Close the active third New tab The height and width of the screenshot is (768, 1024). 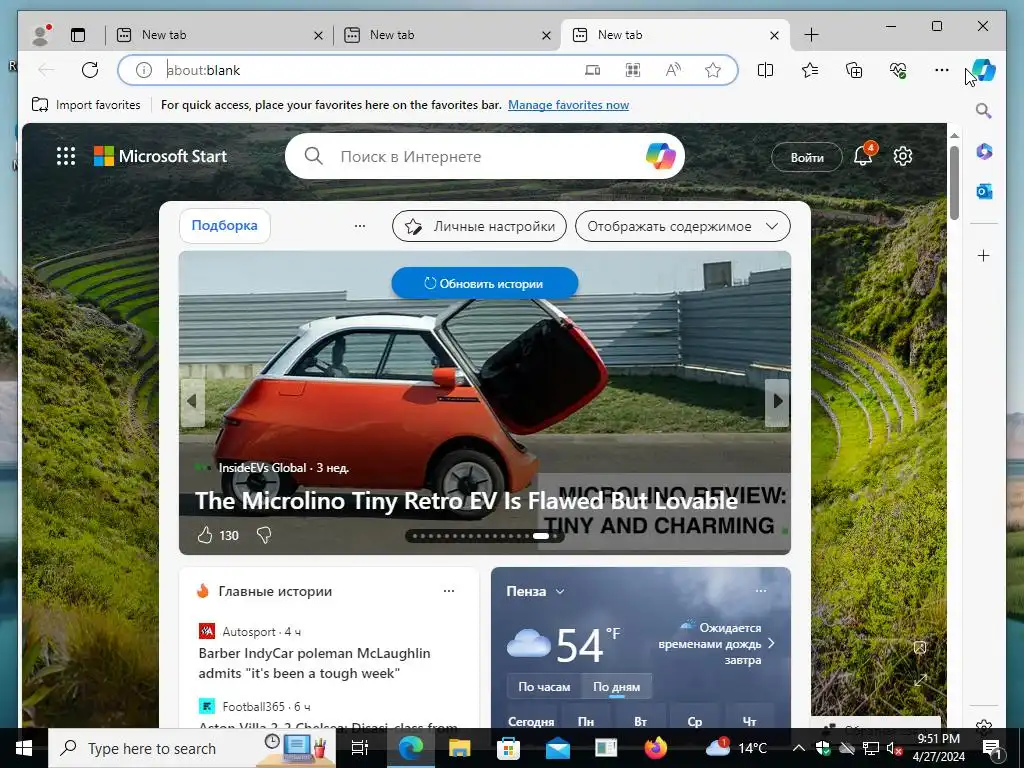tap(774, 35)
